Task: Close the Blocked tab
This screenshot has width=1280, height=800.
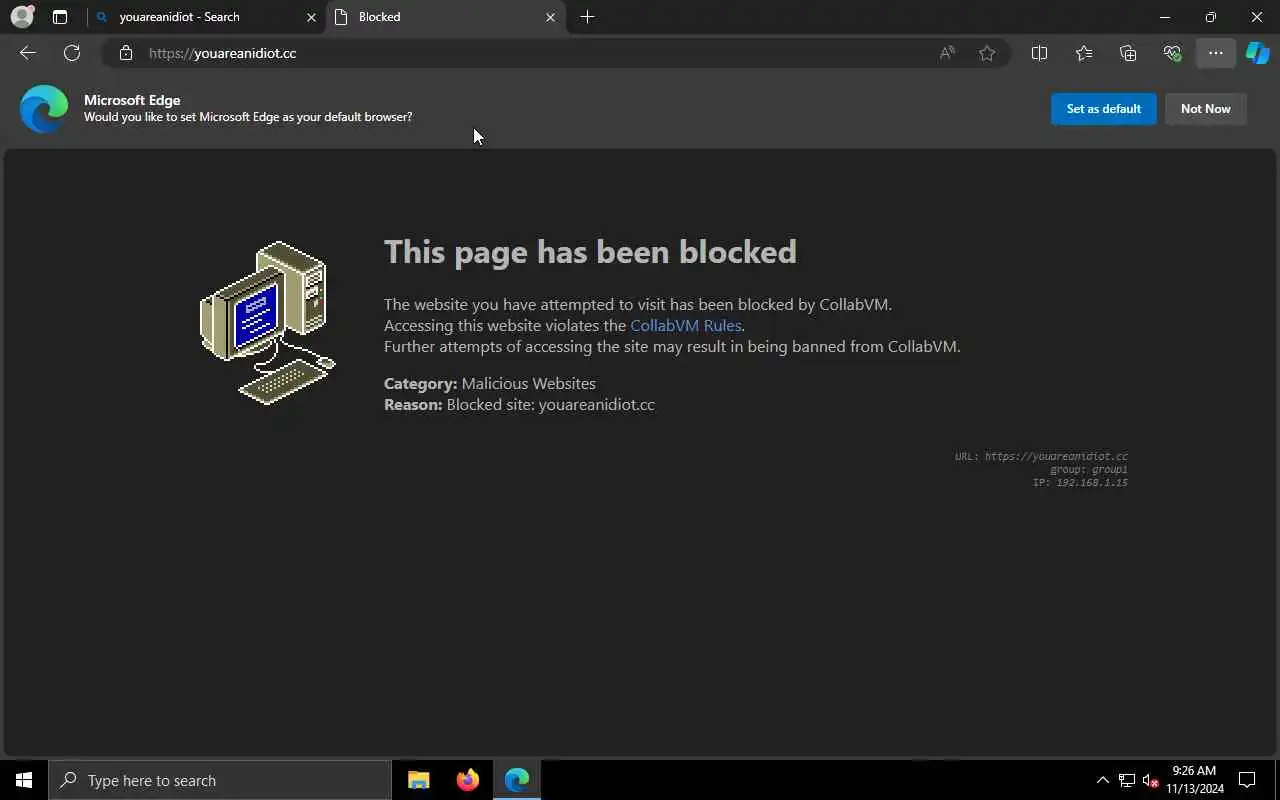Action: click(x=550, y=17)
